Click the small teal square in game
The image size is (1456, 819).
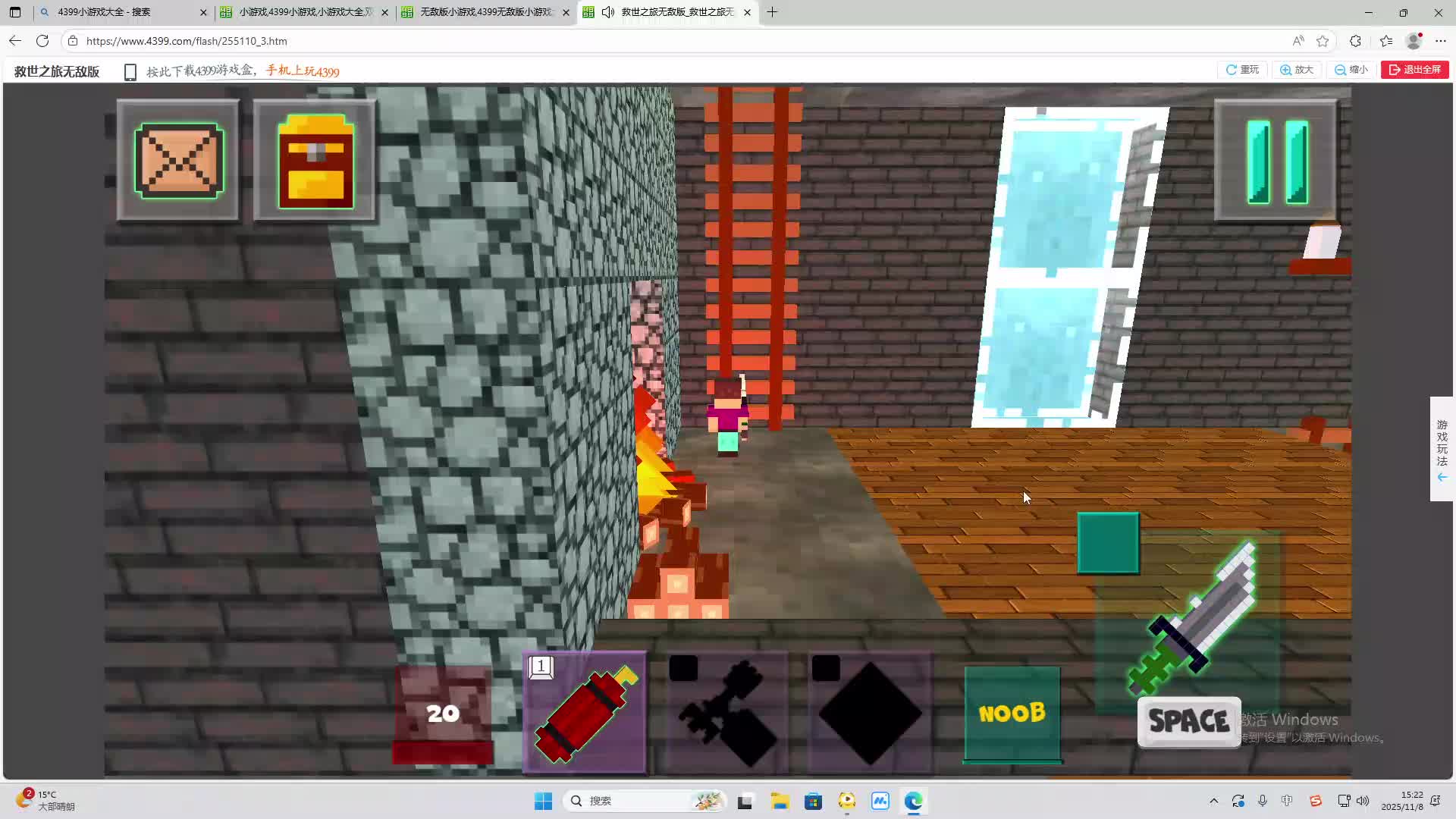coord(1108,542)
